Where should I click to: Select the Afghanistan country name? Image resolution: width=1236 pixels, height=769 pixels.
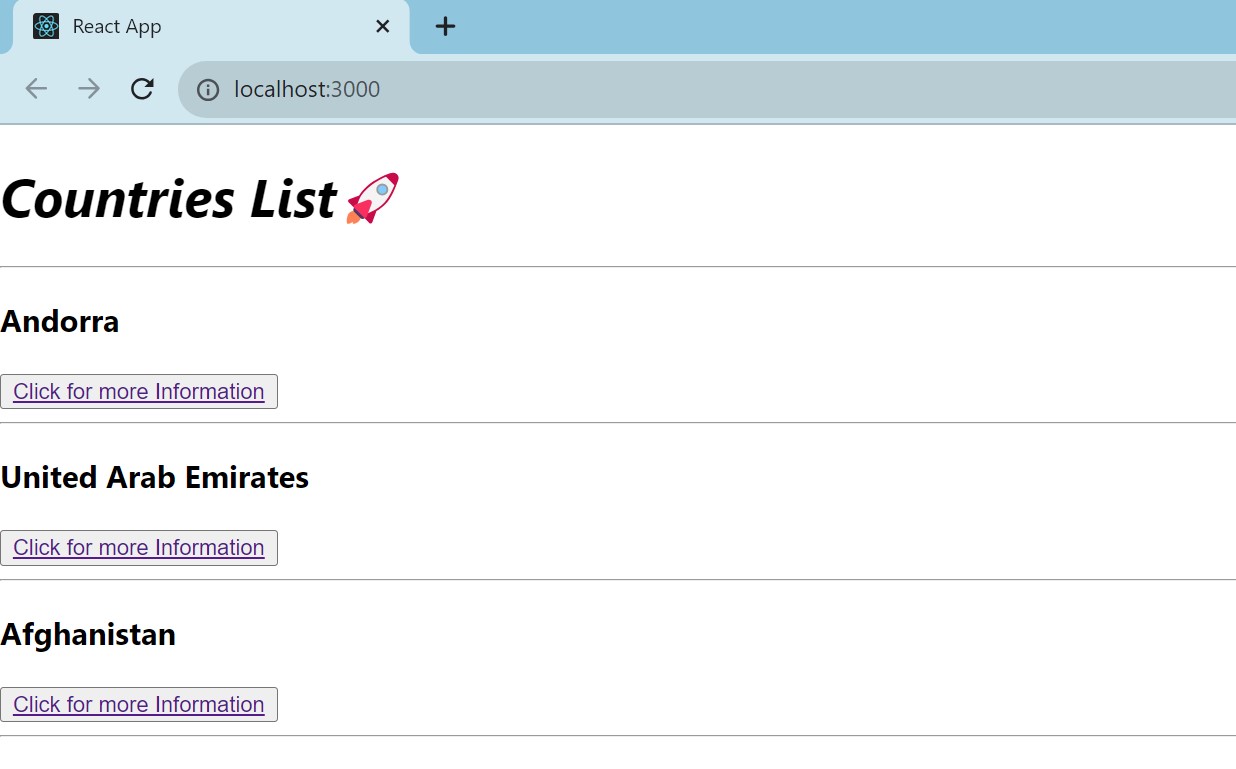point(89,633)
